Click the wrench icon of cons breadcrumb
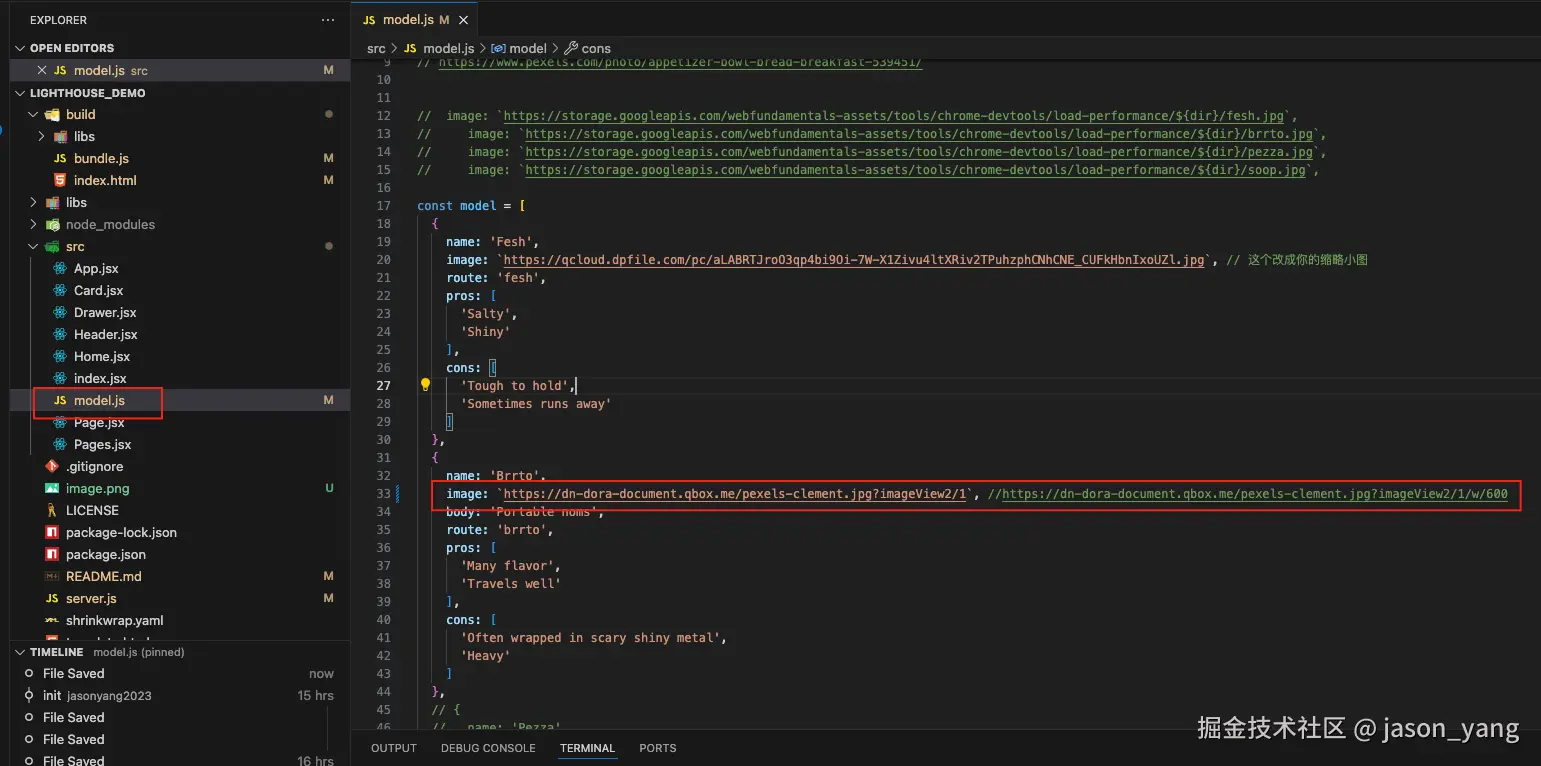 [571, 48]
